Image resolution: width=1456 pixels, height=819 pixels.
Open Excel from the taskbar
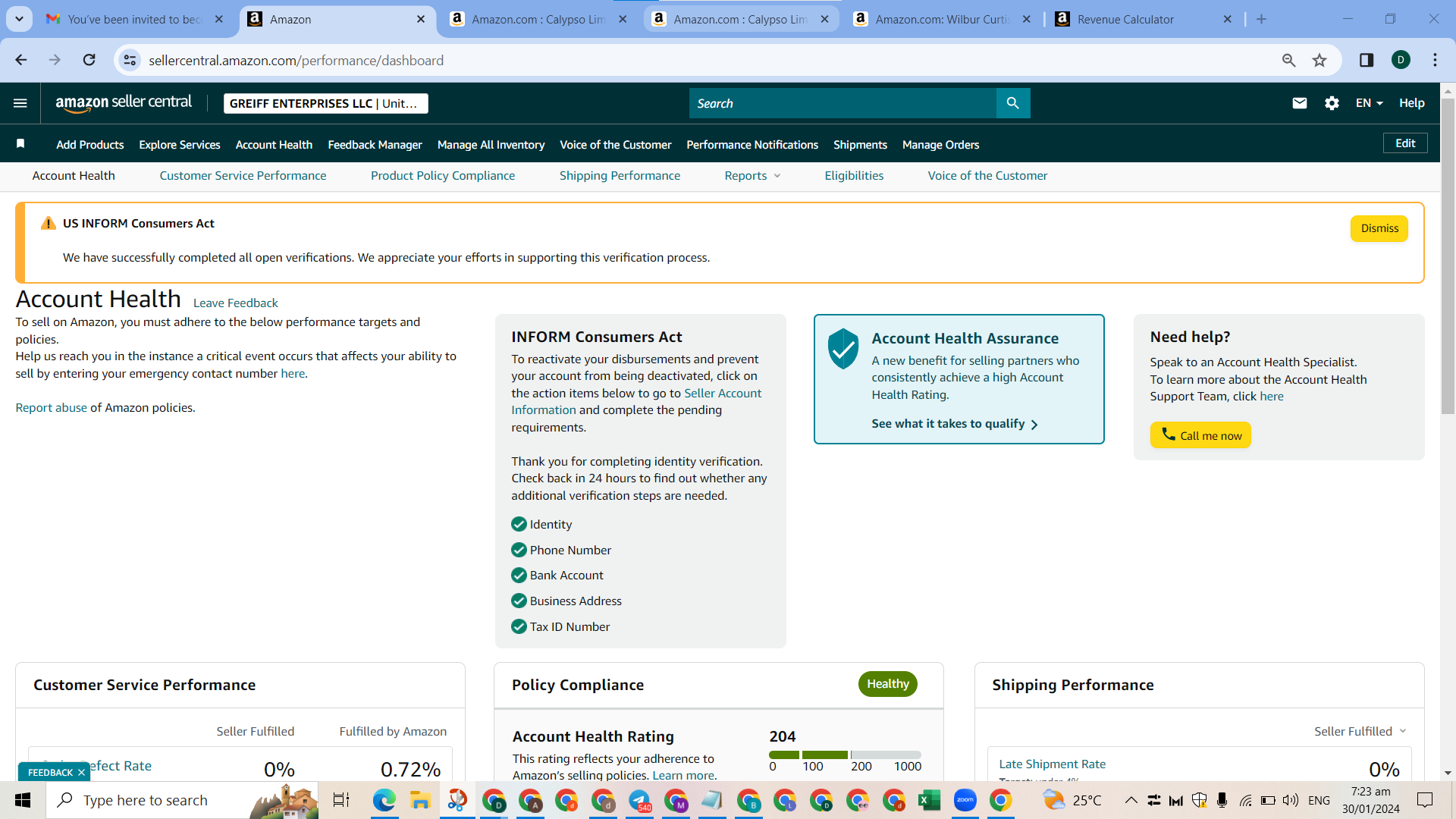(929, 800)
